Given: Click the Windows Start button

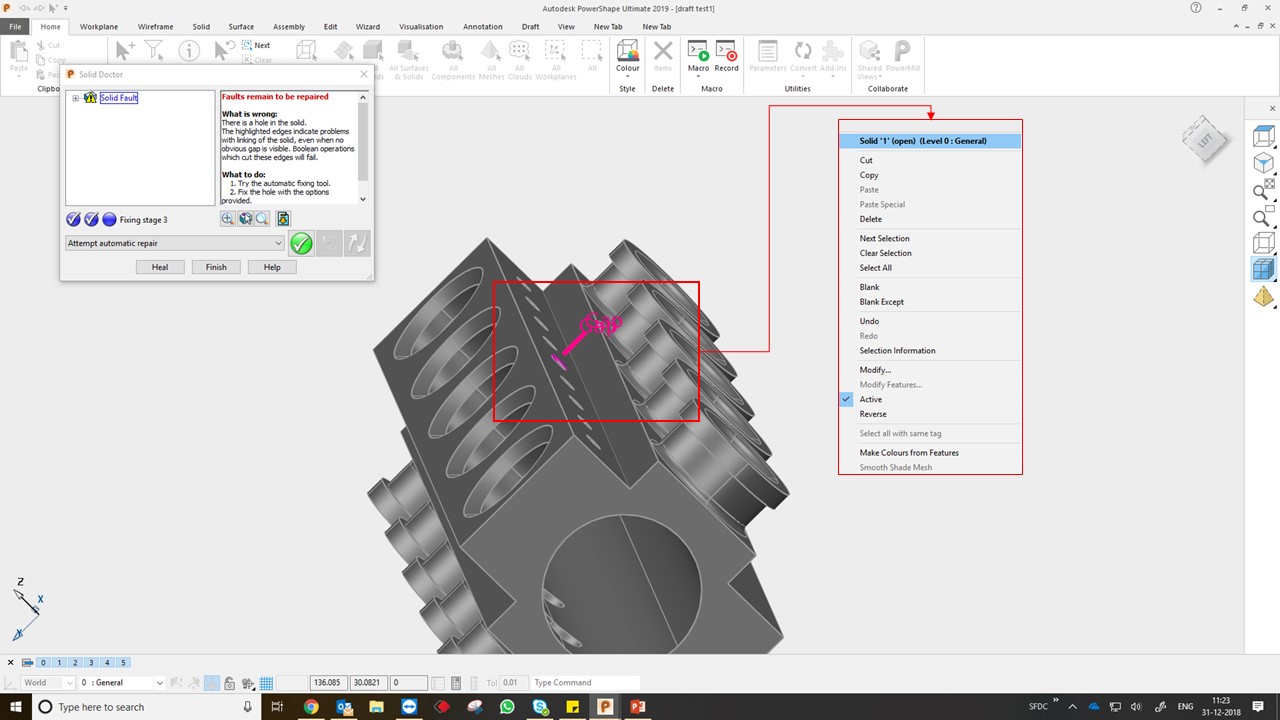Looking at the screenshot, I should pos(16,707).
